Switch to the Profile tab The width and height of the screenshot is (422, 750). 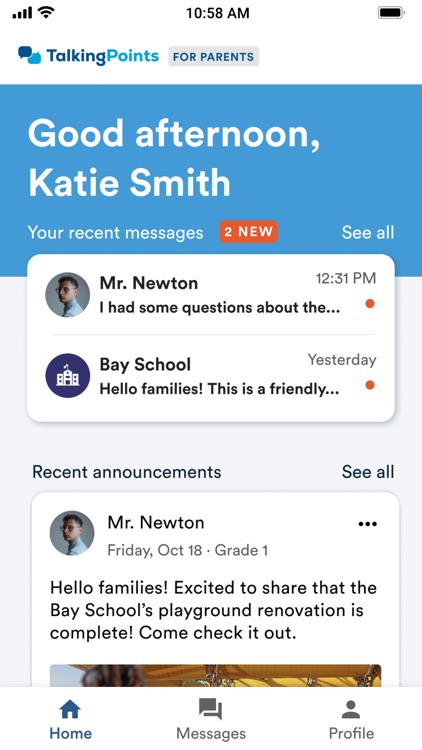[351, 719]
